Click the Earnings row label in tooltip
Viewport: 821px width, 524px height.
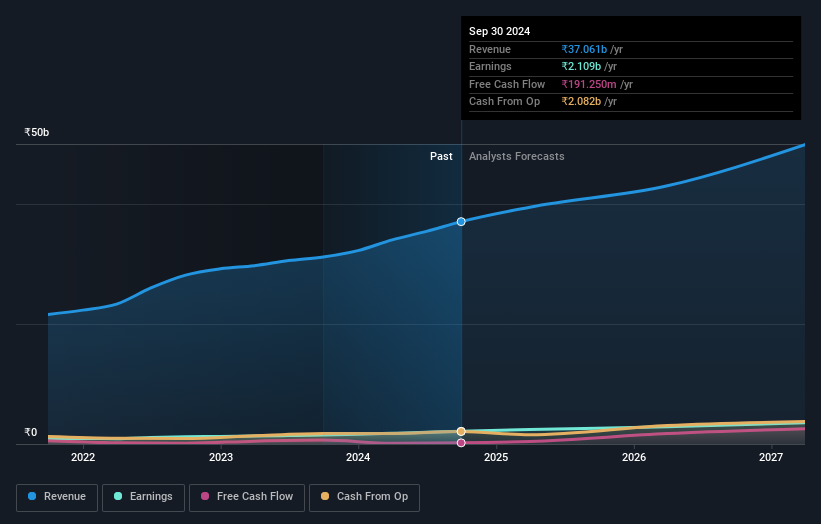point(490,66)
